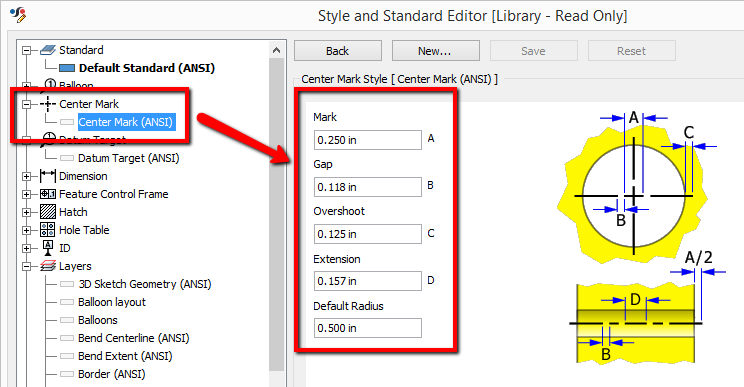Select Feature Control Frame label
744x387 pixels.
point(113,194)
